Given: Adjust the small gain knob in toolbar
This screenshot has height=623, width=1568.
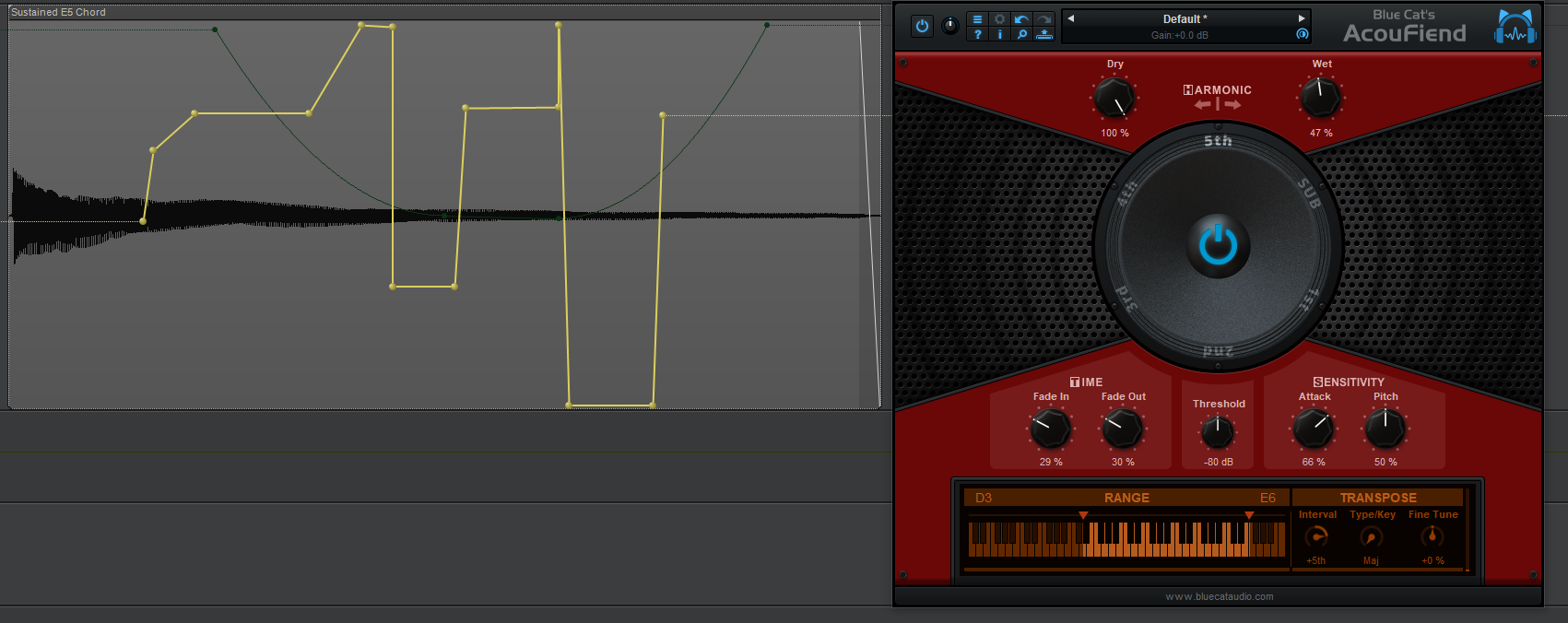Looking at the screenshot, I should point(950,27).
